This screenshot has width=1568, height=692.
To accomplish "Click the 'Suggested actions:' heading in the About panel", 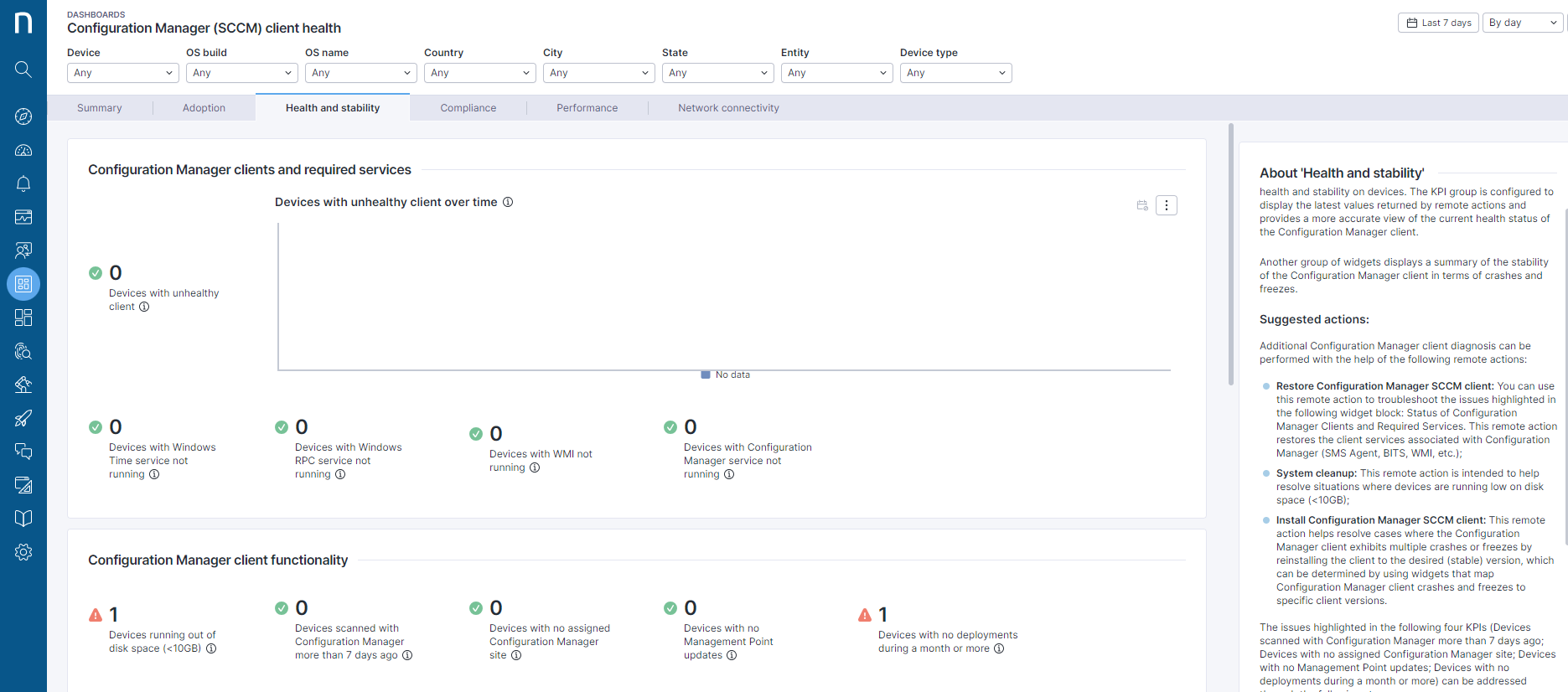I will click(x=1314, y=319).
